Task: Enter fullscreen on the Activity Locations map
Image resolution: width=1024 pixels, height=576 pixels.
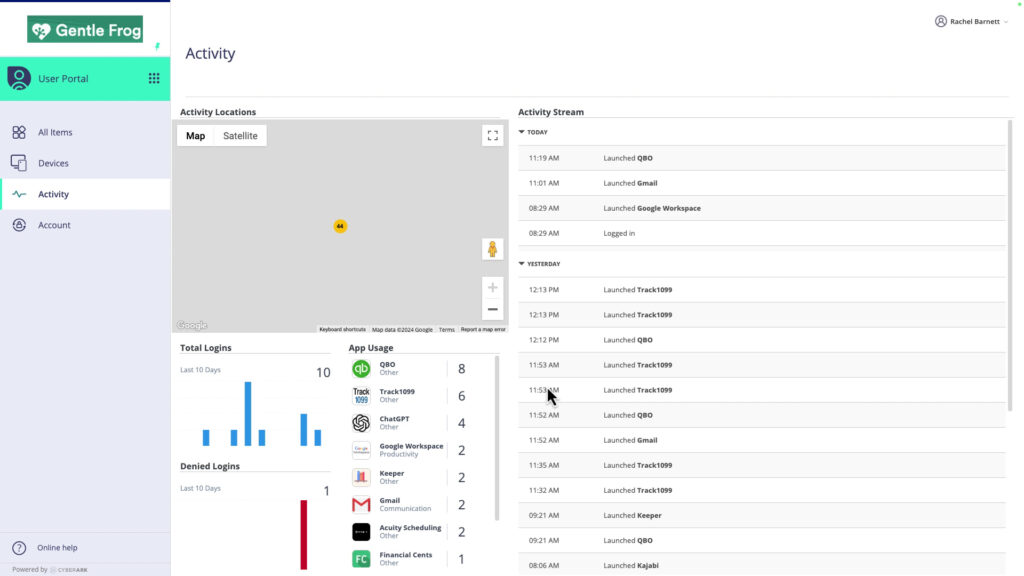Action: click(492, 135)
